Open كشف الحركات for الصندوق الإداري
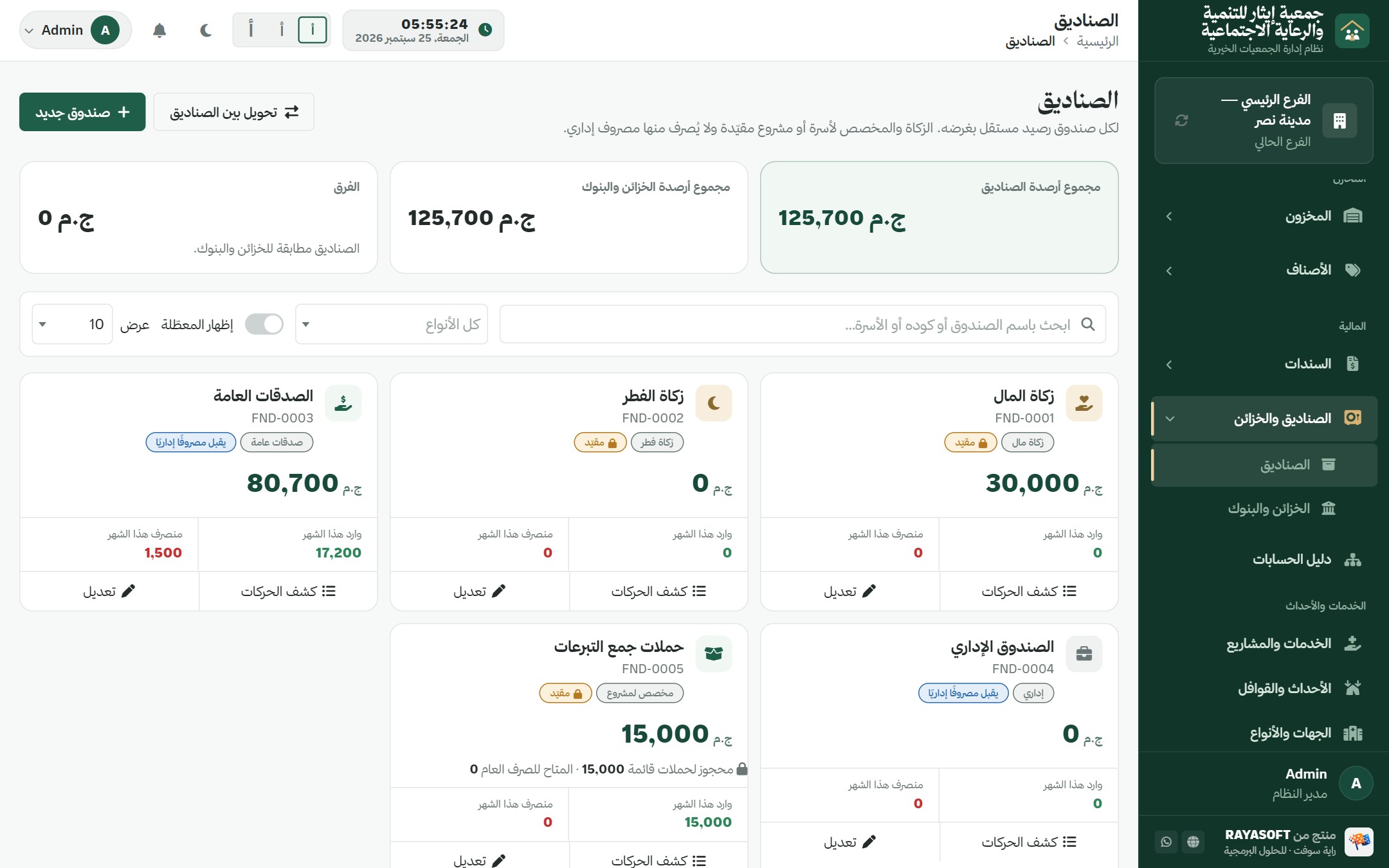Viewport: 1389px width, 868px height. [x=1029, y=842]
